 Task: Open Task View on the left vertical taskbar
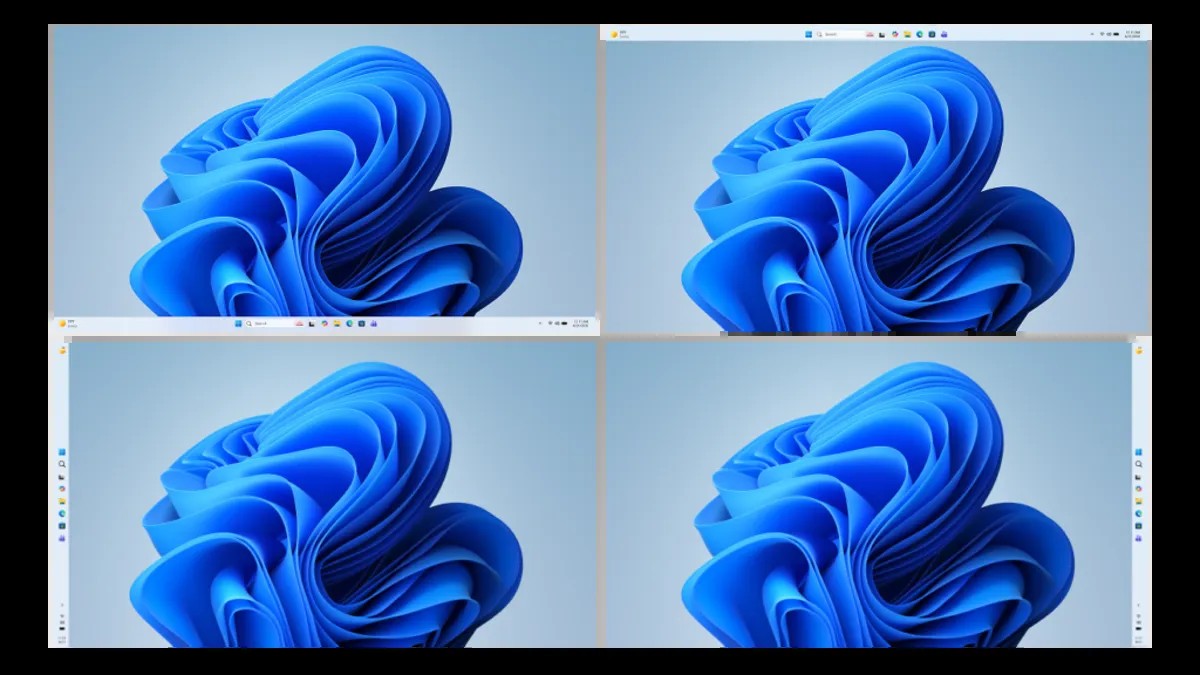click(x=62, y=477)
